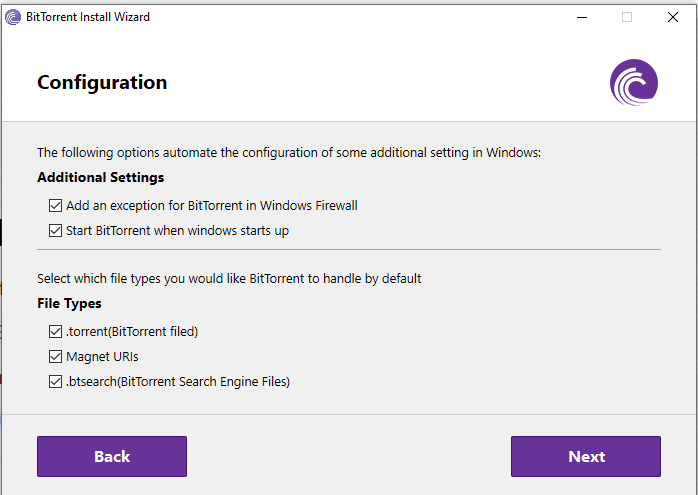This screenshot has height=495, width=698.
Task: Click the disabled maximize window button
Action: pyautogui.click(x=627, y=17)
